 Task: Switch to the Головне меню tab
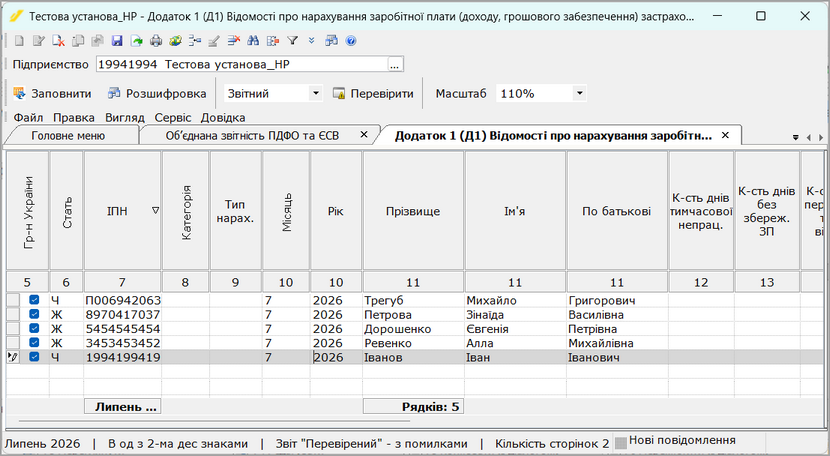coord(68,136)
